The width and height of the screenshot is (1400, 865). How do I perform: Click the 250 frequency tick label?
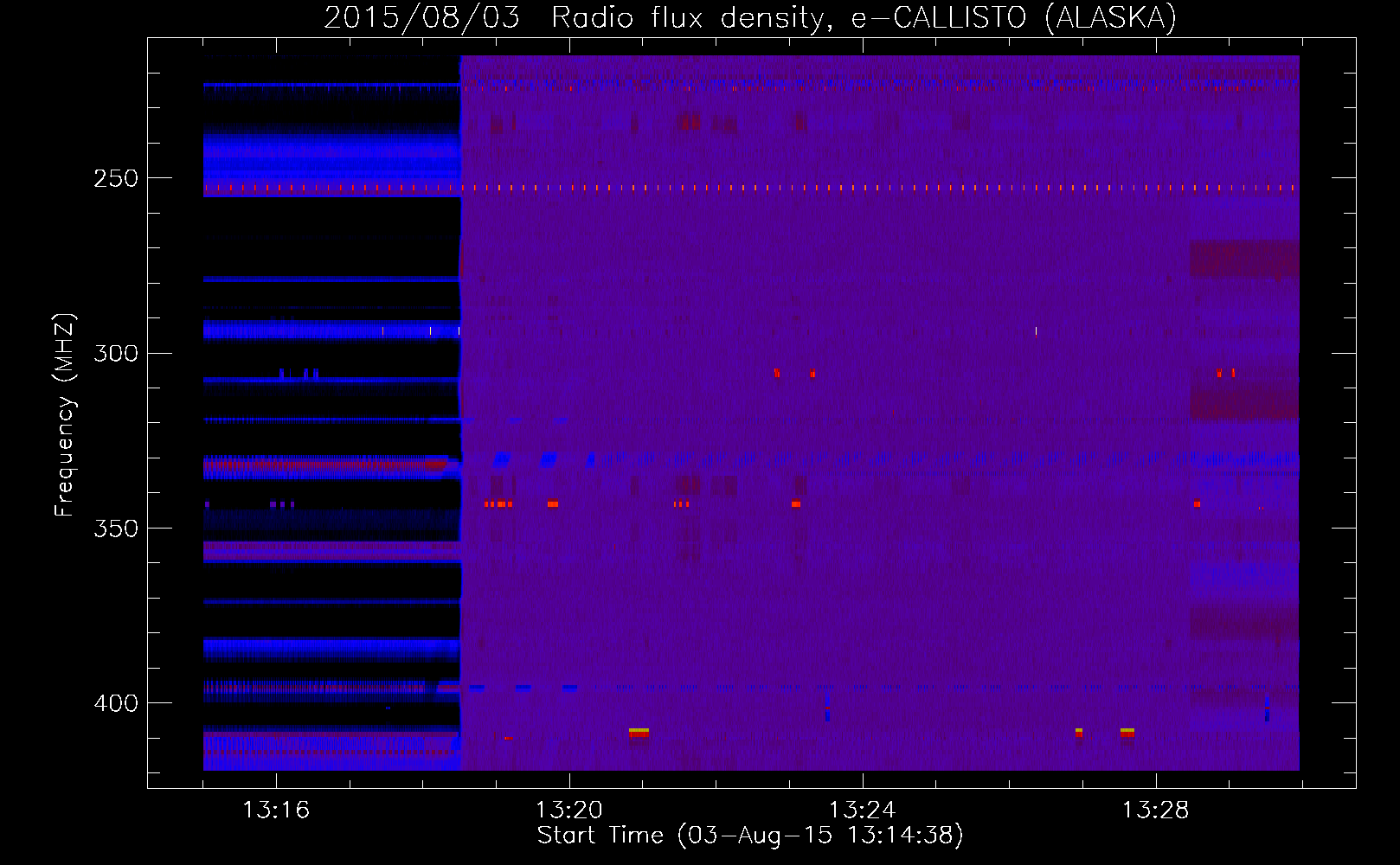click(116, 178)
